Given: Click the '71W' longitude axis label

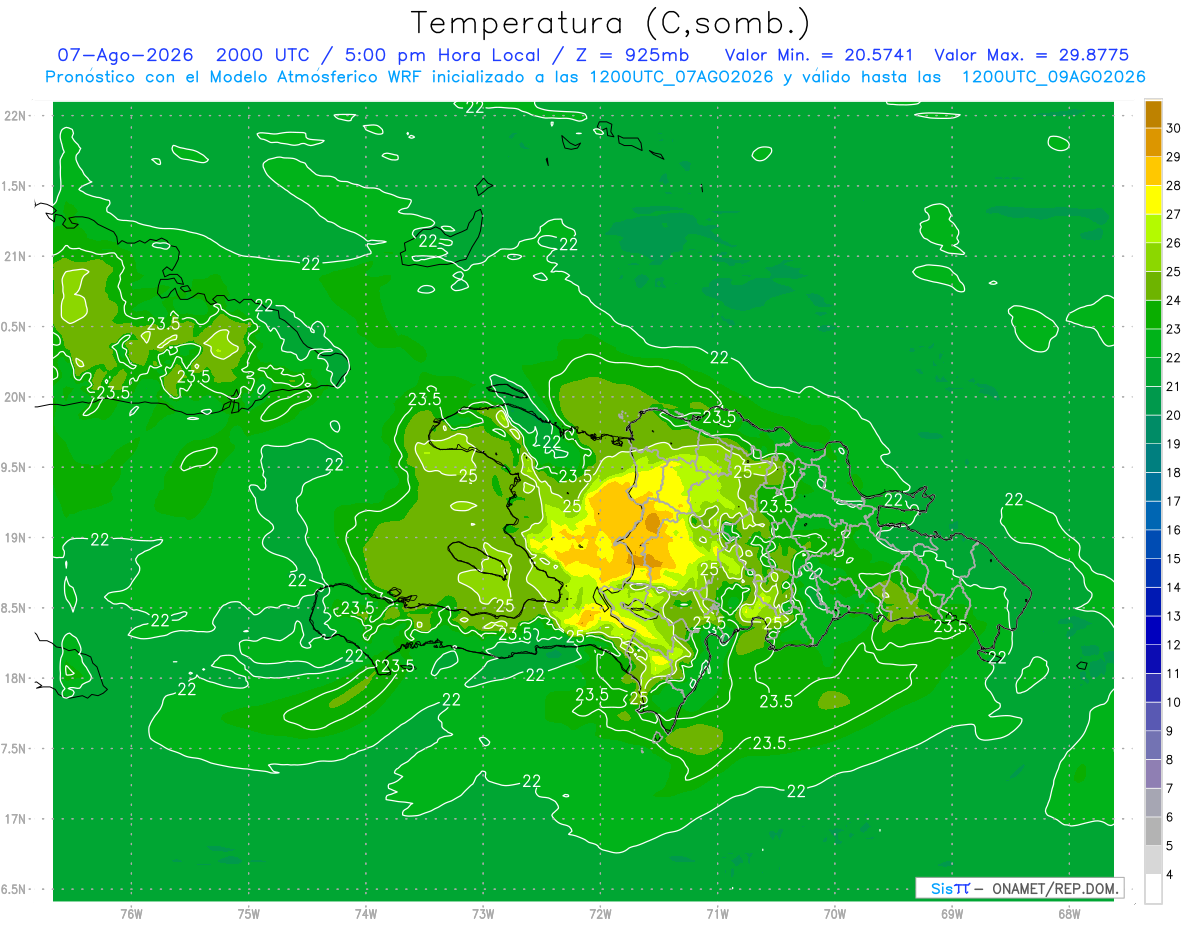Looking at the screenshot, I should click(717, 914).
